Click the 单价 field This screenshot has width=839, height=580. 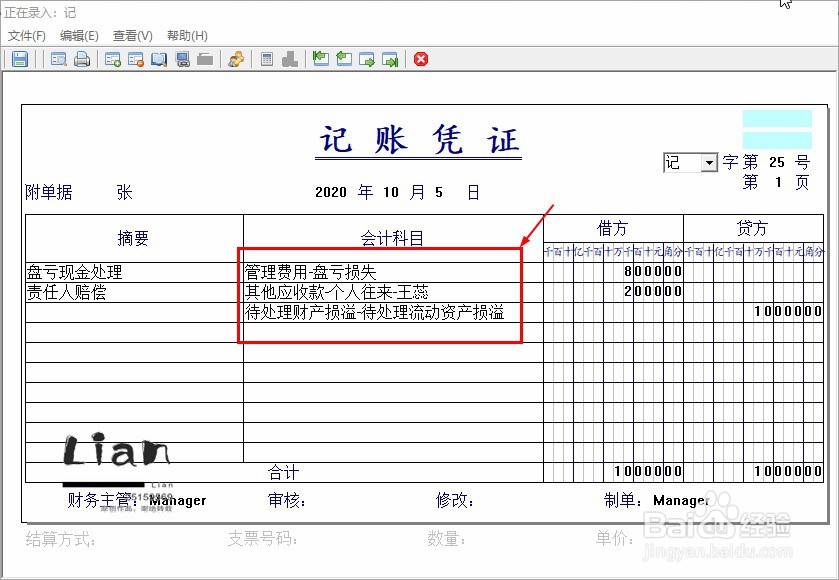[x=615, y=538]
